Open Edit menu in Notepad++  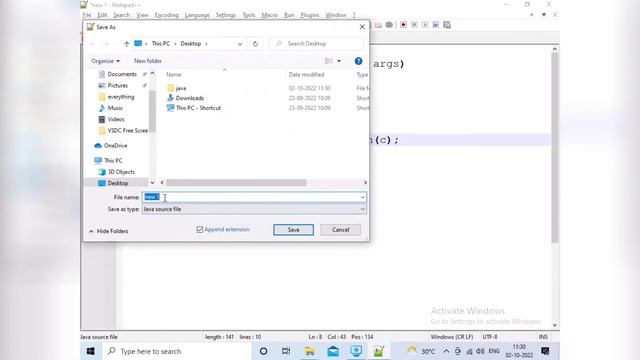[102, 15]
